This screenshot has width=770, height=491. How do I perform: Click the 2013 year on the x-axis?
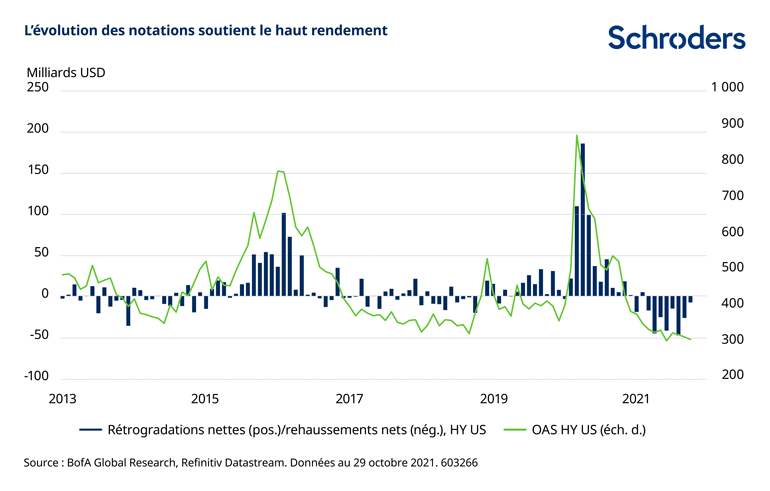[x=62, y=398]
